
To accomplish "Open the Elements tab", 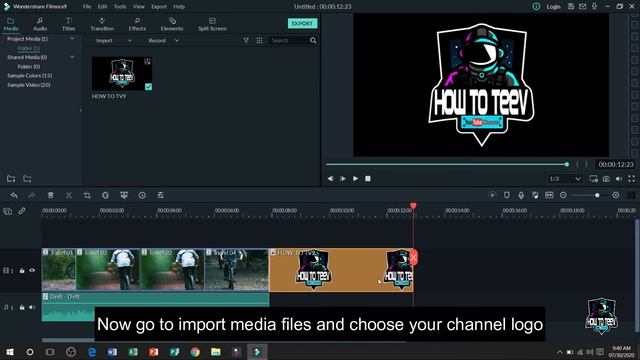I will pos(172,24).
